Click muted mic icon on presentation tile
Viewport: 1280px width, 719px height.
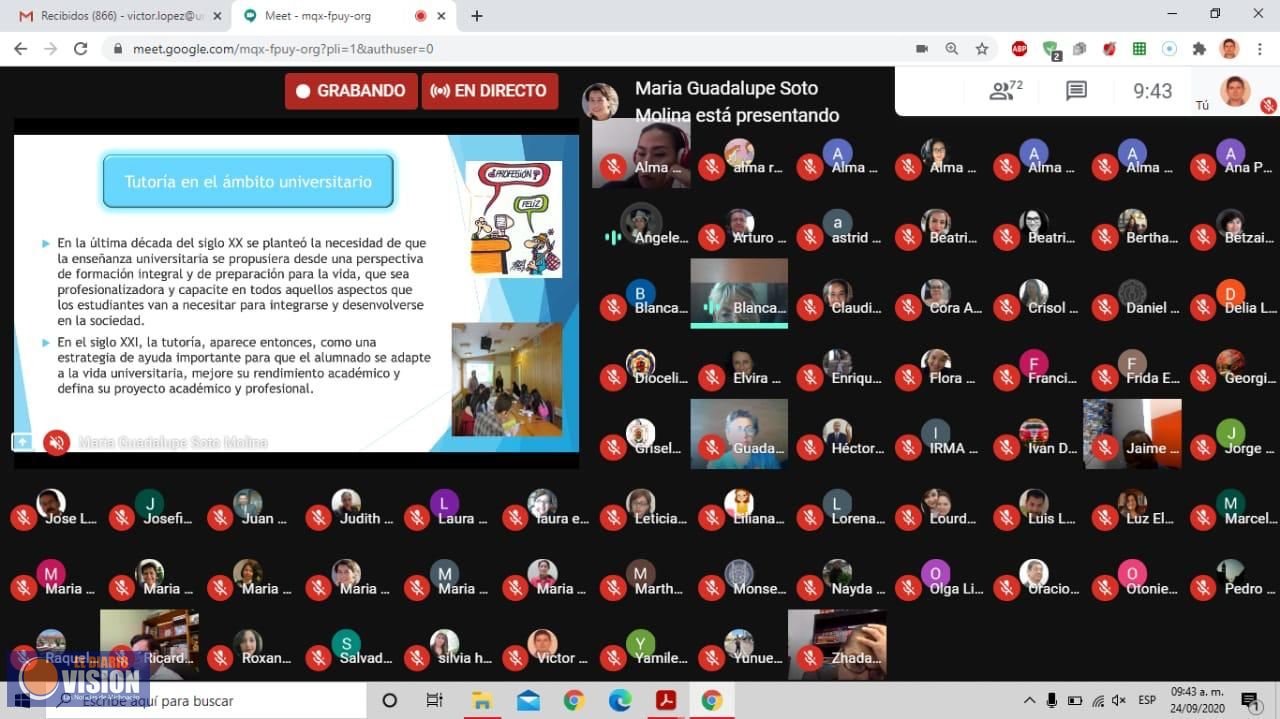57,442
